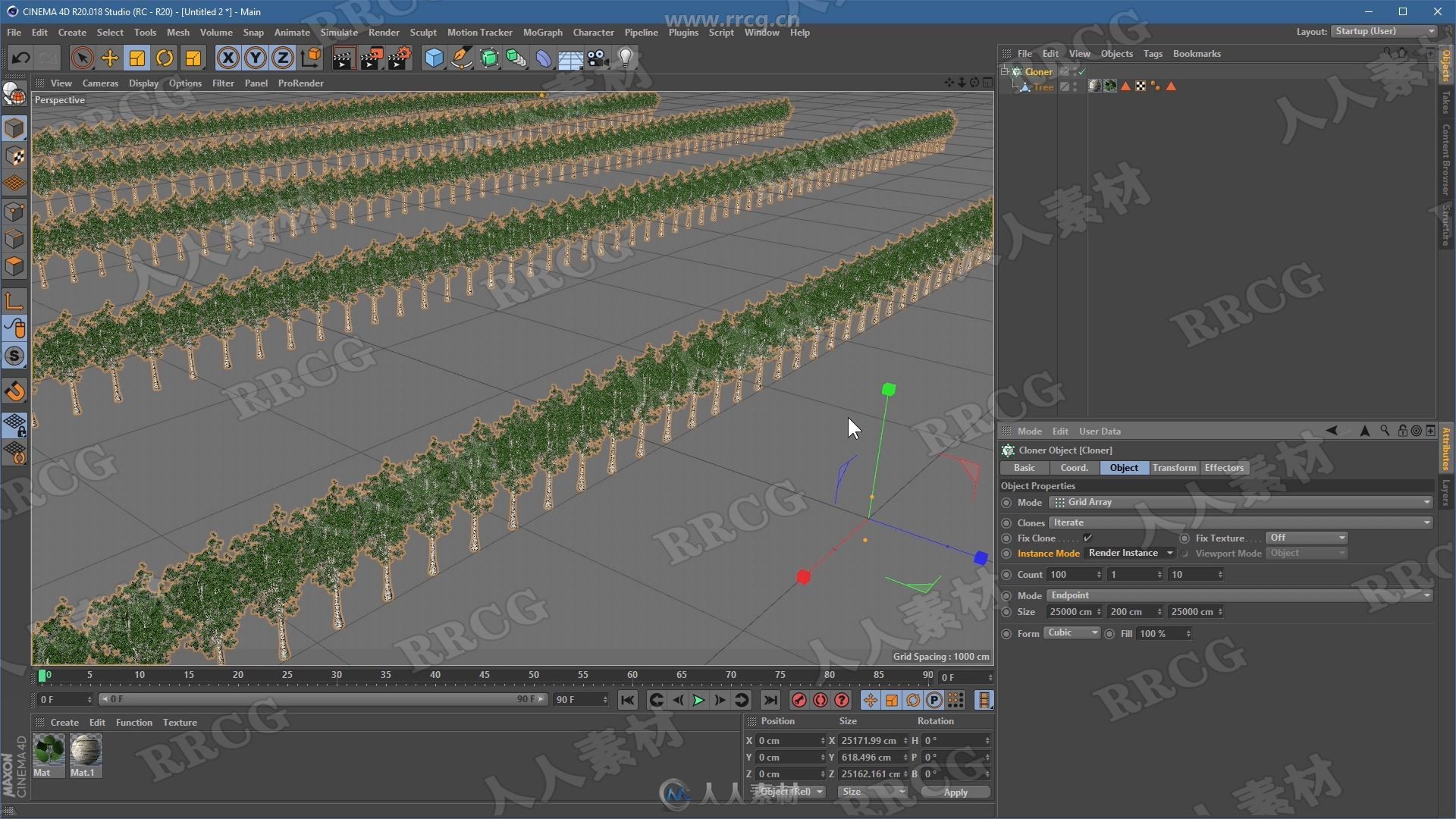Toggle keyframe circle next to Count
The width and height of the screenshot is (1456, 819).
click(1006, 575)
